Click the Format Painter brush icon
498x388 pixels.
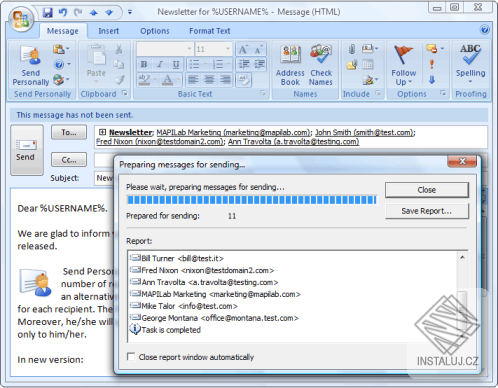pos(120,80)
